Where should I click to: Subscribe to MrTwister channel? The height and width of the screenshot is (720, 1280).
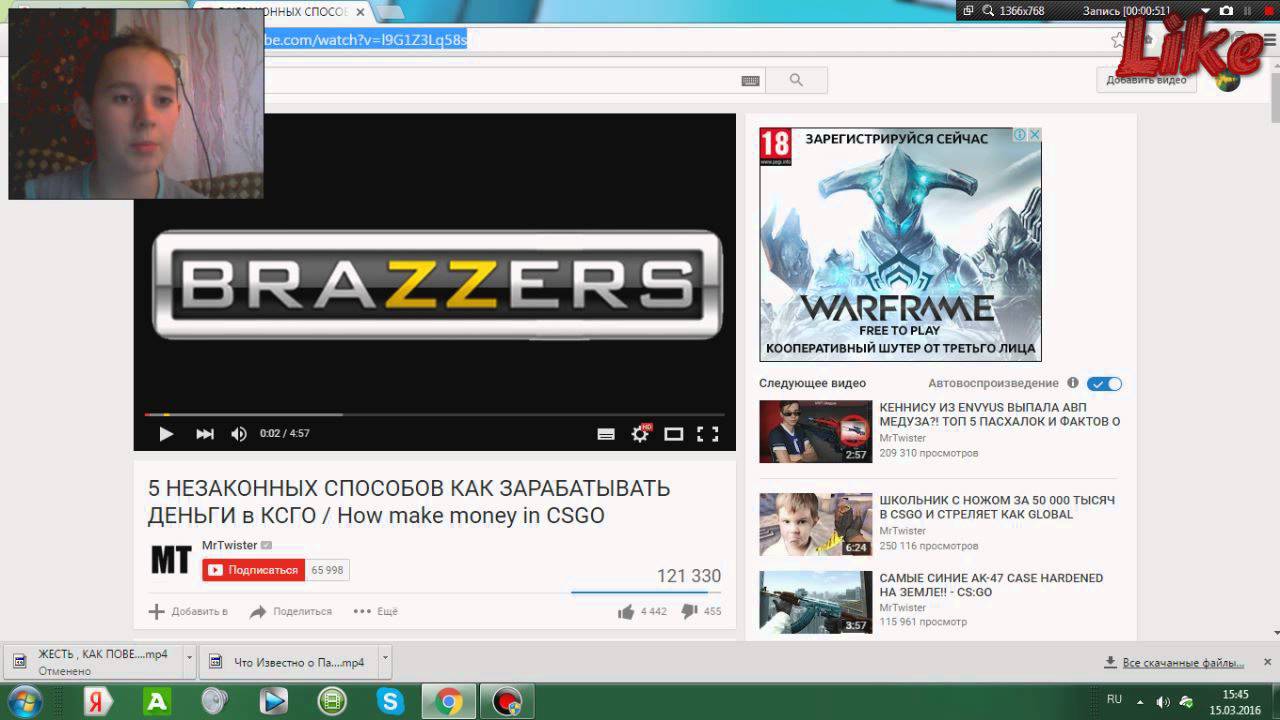tap(254, 570)
